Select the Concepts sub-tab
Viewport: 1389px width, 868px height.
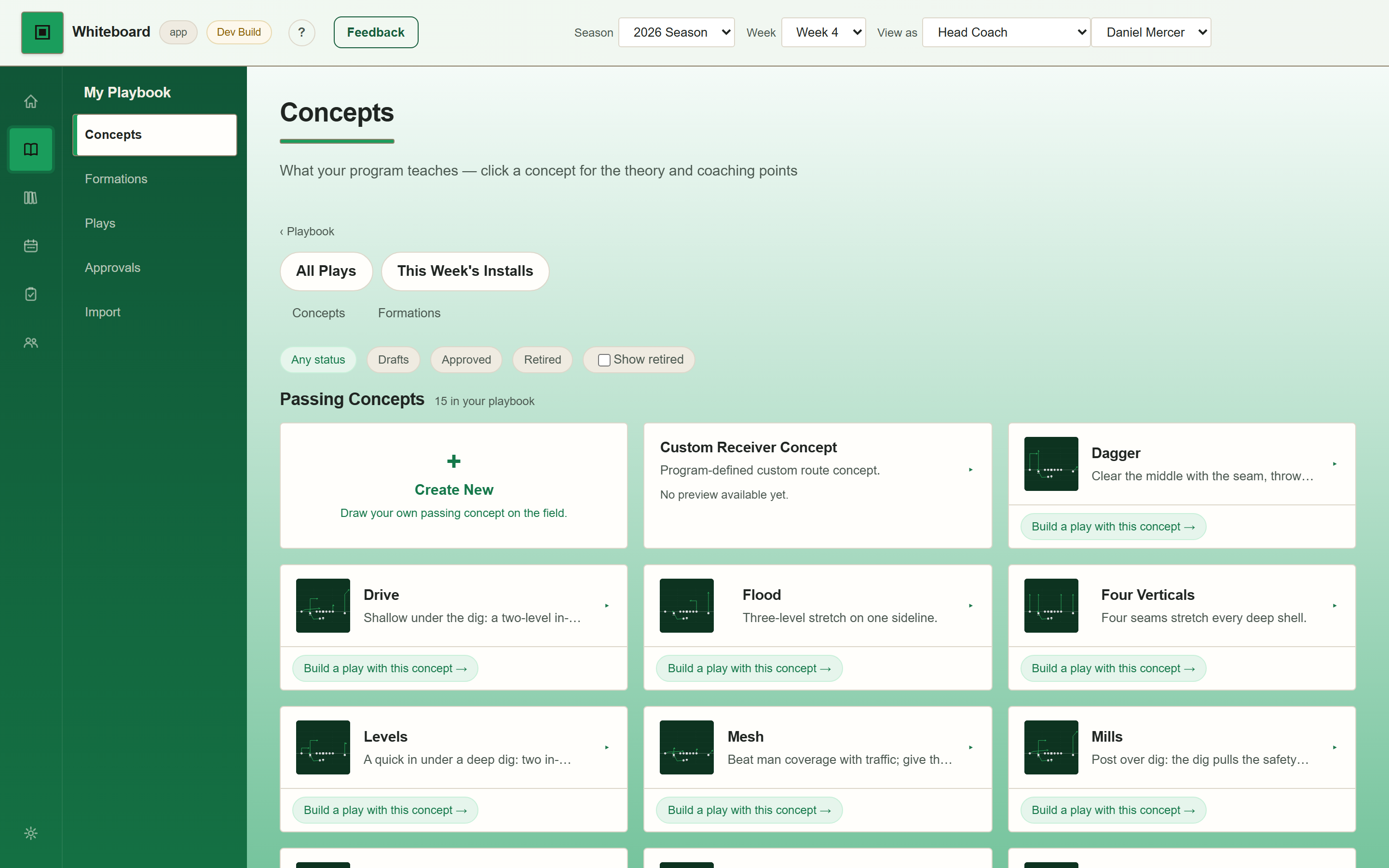tap(318, 313)
